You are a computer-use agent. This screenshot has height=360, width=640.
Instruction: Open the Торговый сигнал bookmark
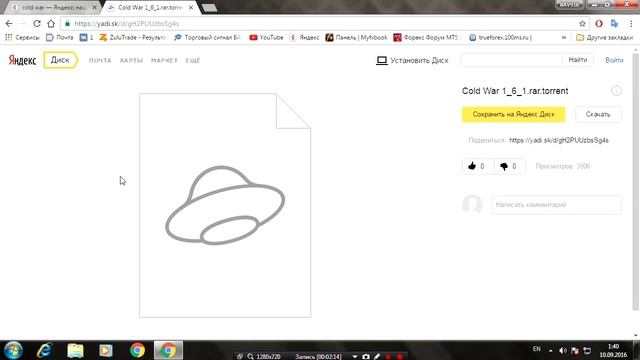tap(207, 37)
